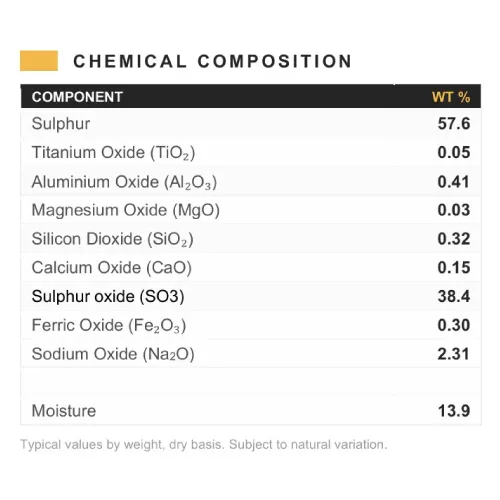Select the Sulphur row label

click(x=61, y=124)
